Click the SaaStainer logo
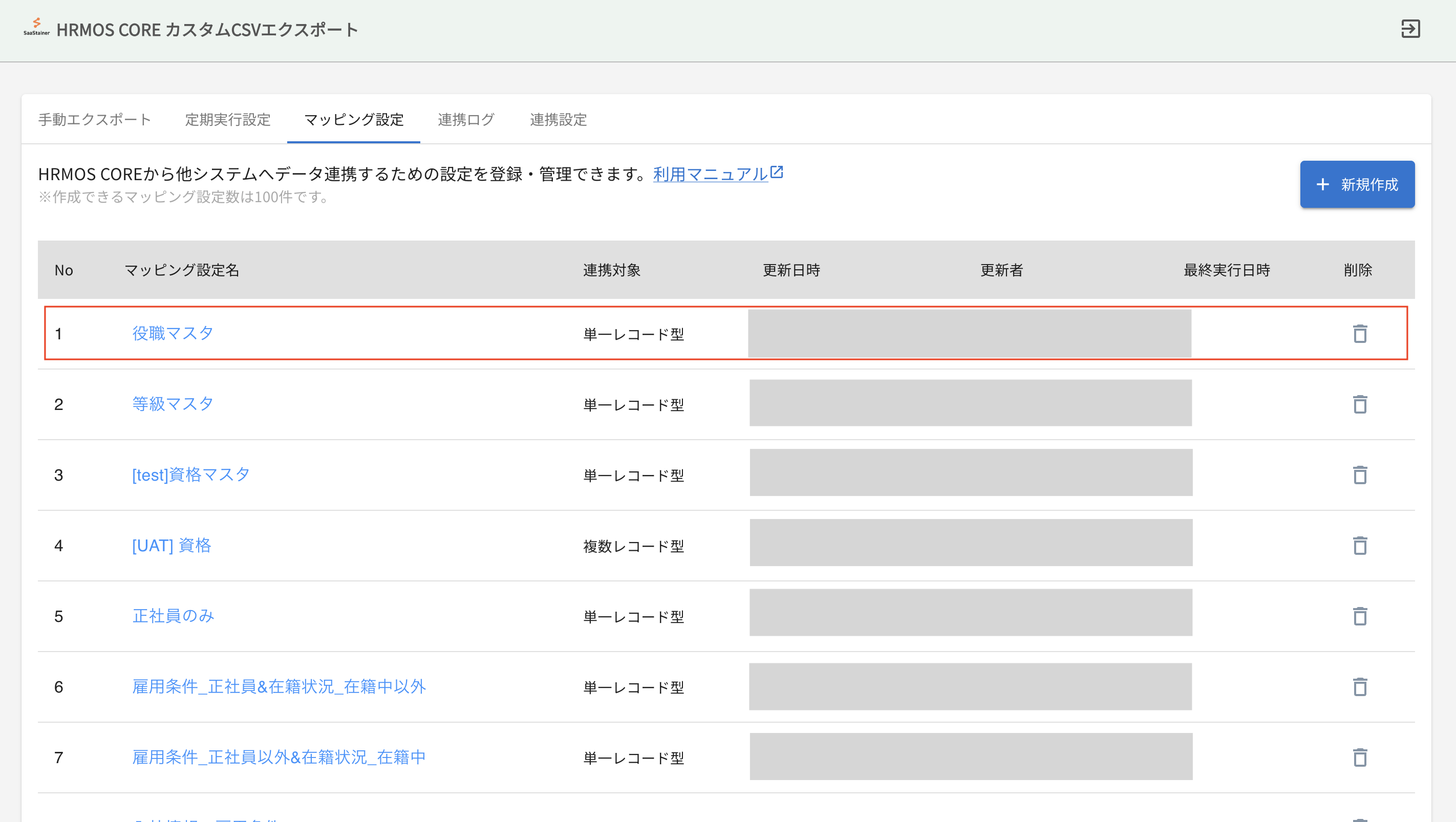The height and width of the screenshot is (822, 1456). tap(37, 27)
